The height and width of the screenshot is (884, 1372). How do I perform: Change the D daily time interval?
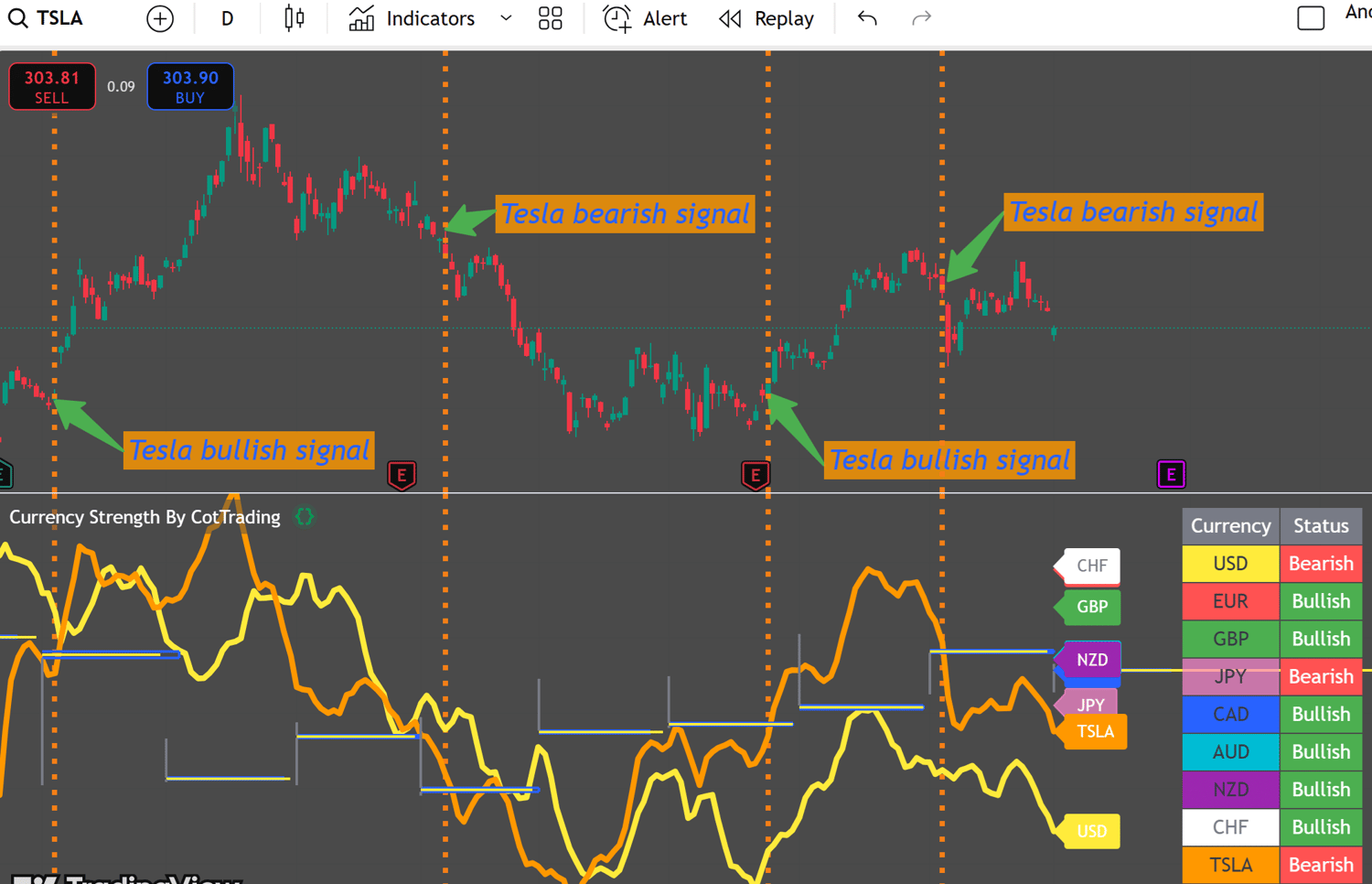227,18
